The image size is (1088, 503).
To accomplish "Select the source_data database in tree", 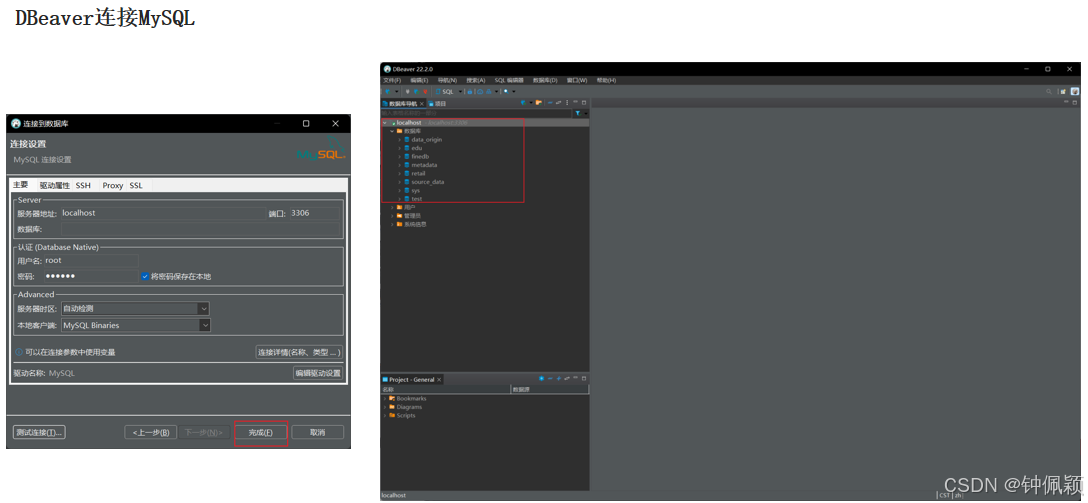I will (x=427, y=182).
